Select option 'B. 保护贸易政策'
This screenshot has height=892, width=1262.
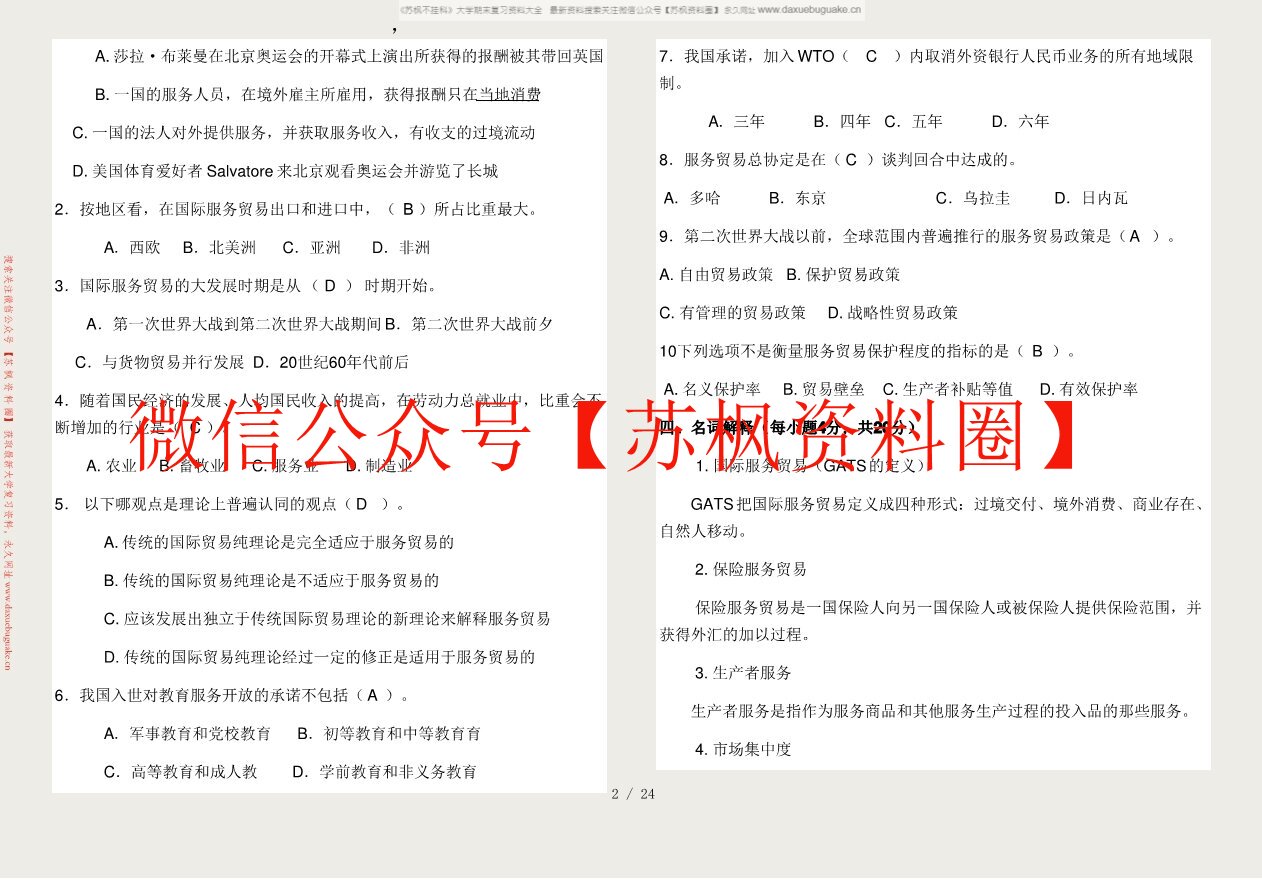pos(843,274)
